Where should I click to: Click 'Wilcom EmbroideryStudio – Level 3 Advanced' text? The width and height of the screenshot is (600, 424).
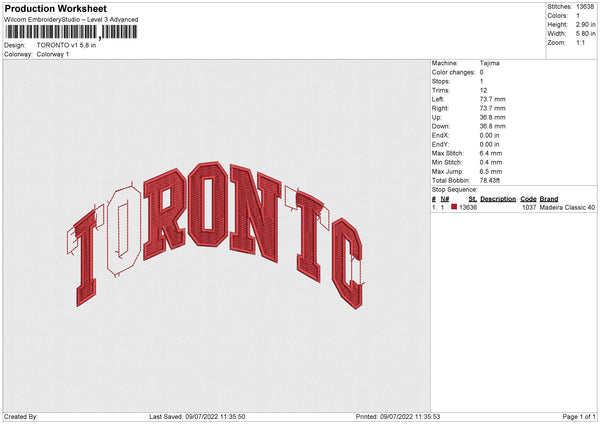[71, 20]
